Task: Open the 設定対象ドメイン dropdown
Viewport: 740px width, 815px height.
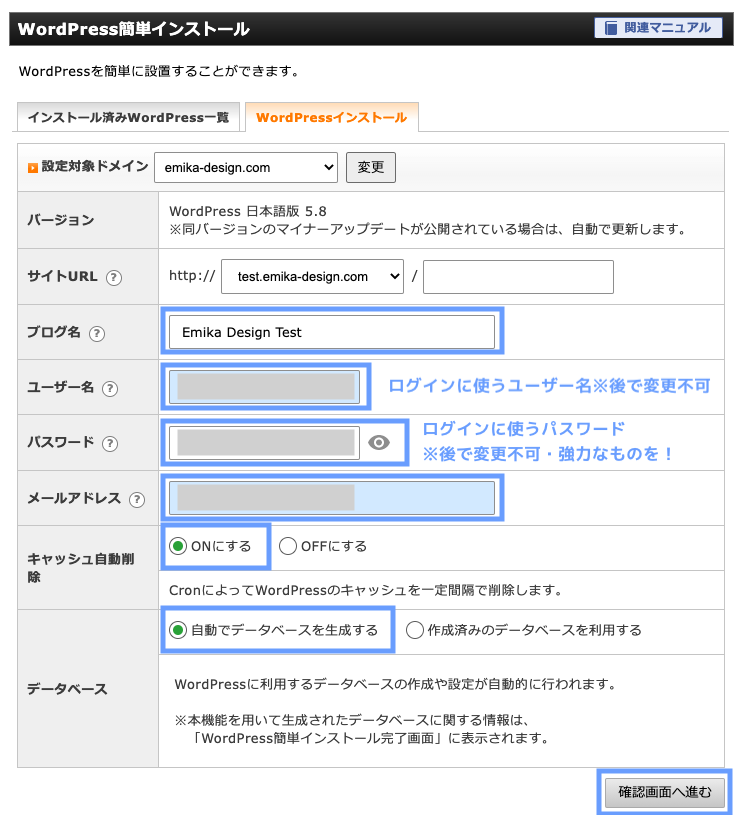Action: pos(245,168)
